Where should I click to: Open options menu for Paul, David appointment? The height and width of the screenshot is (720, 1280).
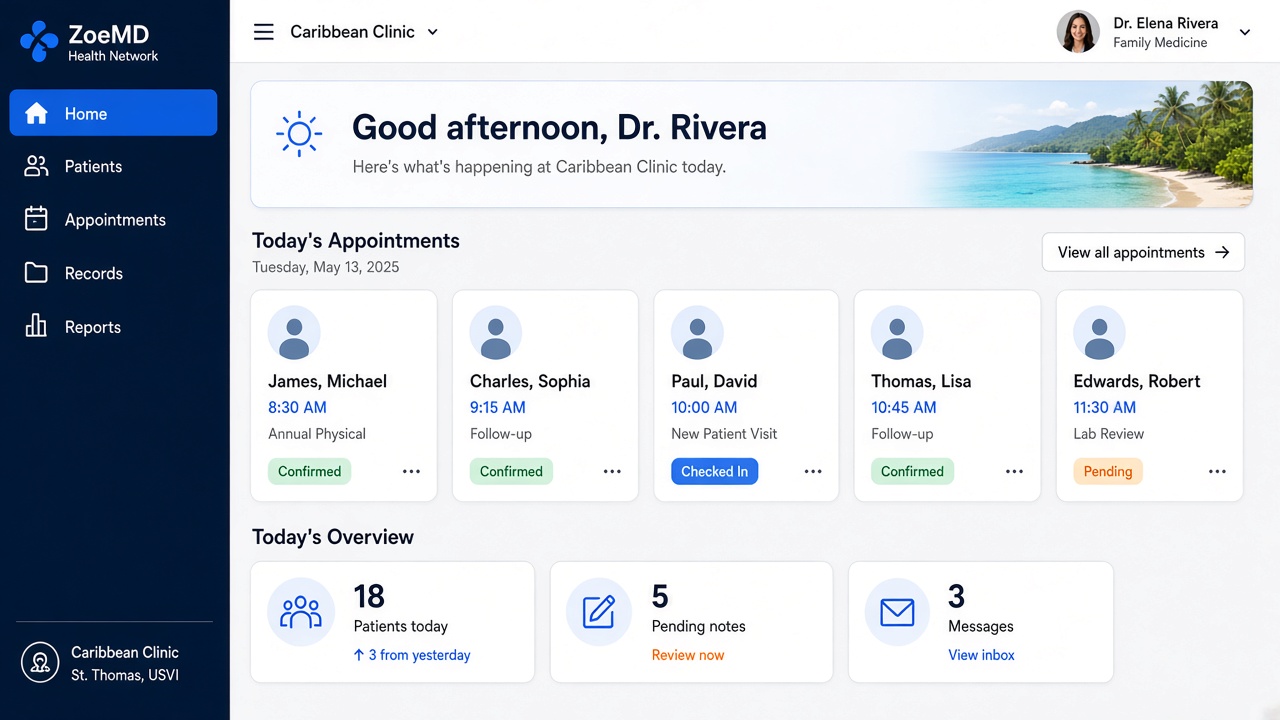click(x=813, y=472)
